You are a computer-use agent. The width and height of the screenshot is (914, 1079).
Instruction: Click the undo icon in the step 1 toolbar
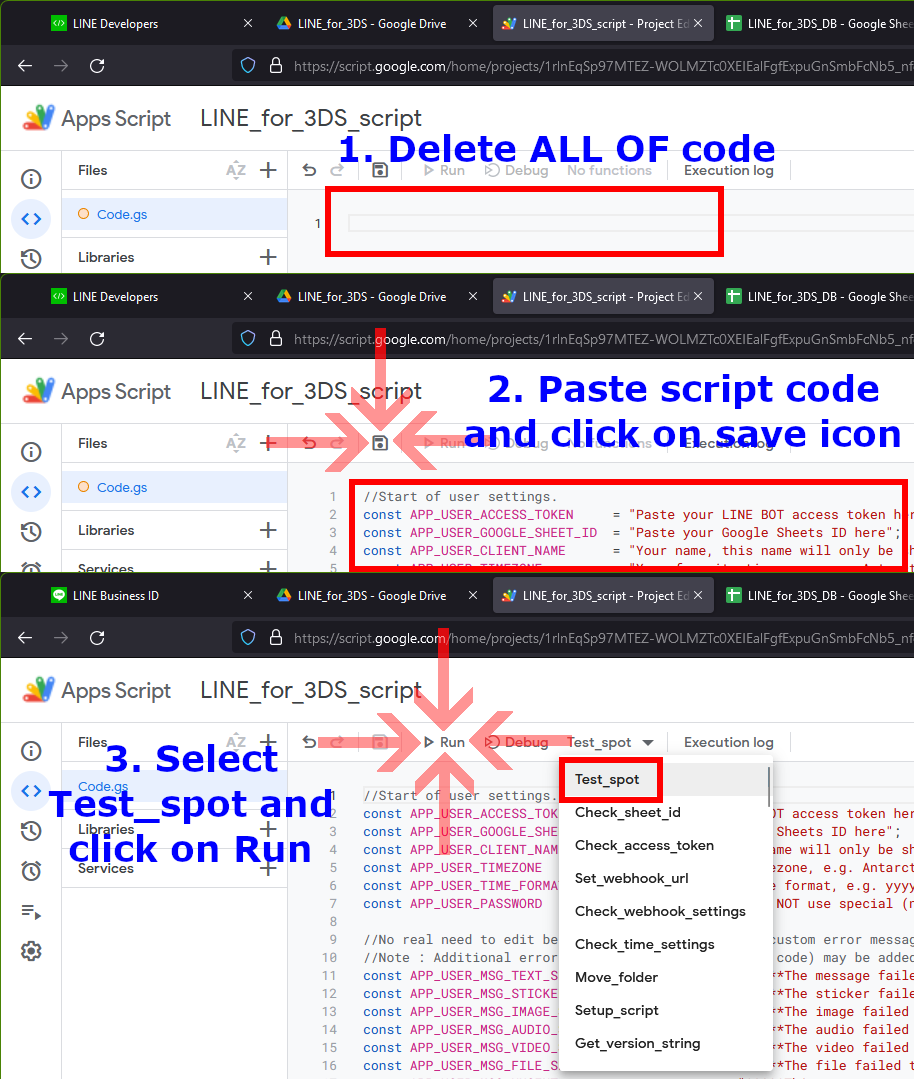coord(310,170)
